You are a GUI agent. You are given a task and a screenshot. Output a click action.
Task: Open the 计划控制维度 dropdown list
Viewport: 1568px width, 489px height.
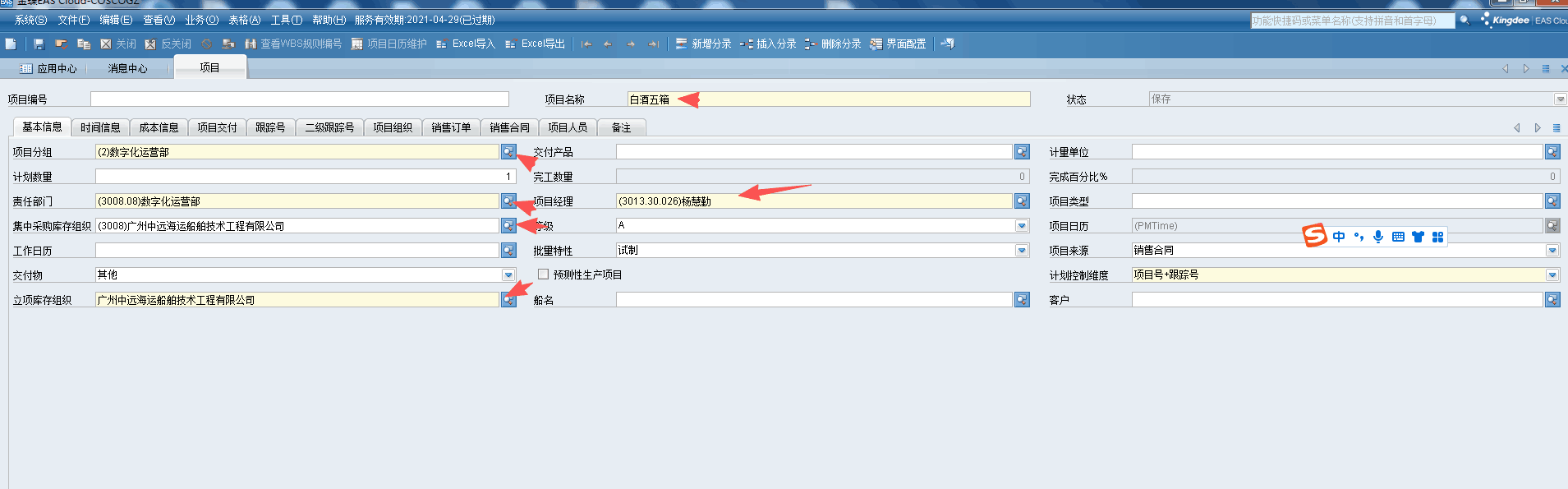(1552, 275)
